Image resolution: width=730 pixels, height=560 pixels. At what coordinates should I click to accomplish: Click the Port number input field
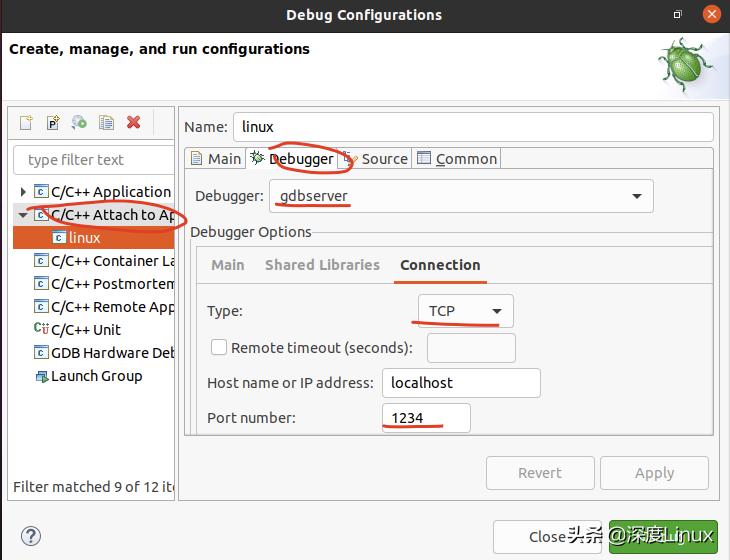[x=425, y=418]
